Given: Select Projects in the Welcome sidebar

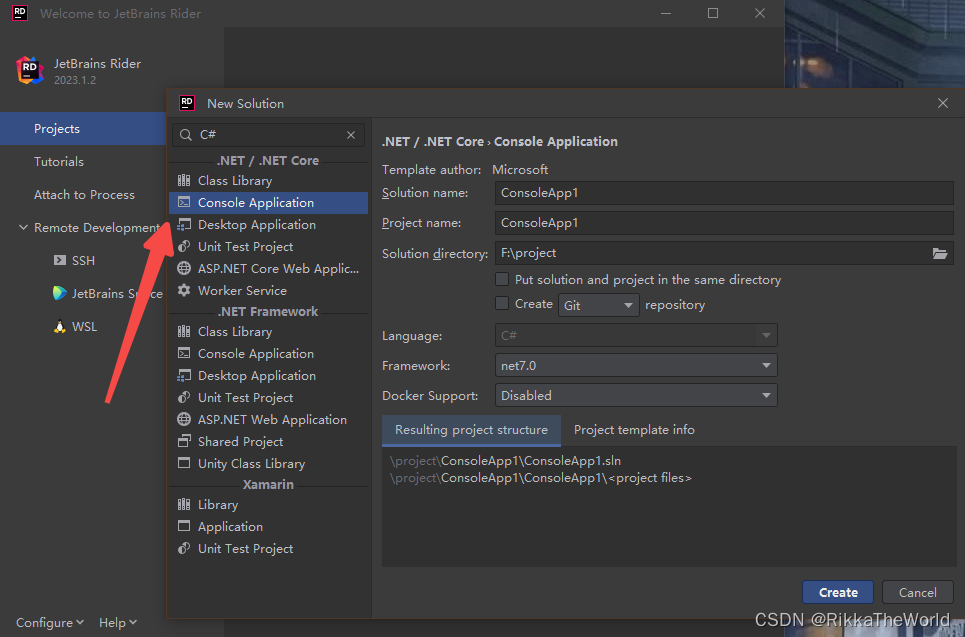Looking at the screenshot, I should [82, 129].
